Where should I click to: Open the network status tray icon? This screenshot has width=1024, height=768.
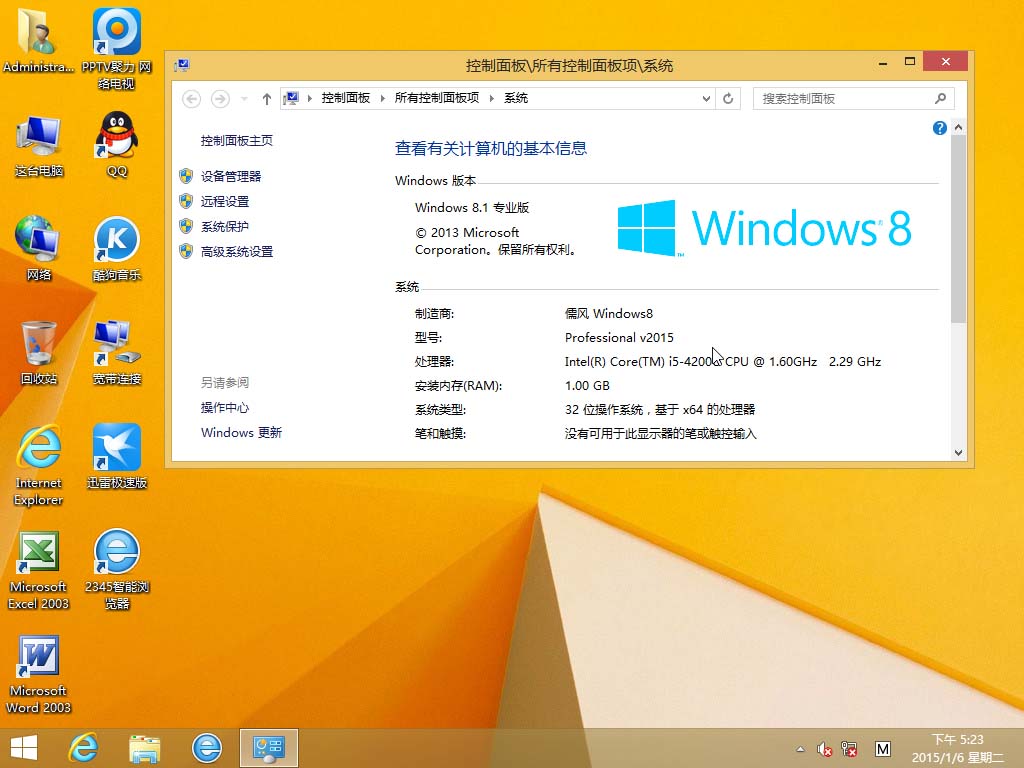849,749
